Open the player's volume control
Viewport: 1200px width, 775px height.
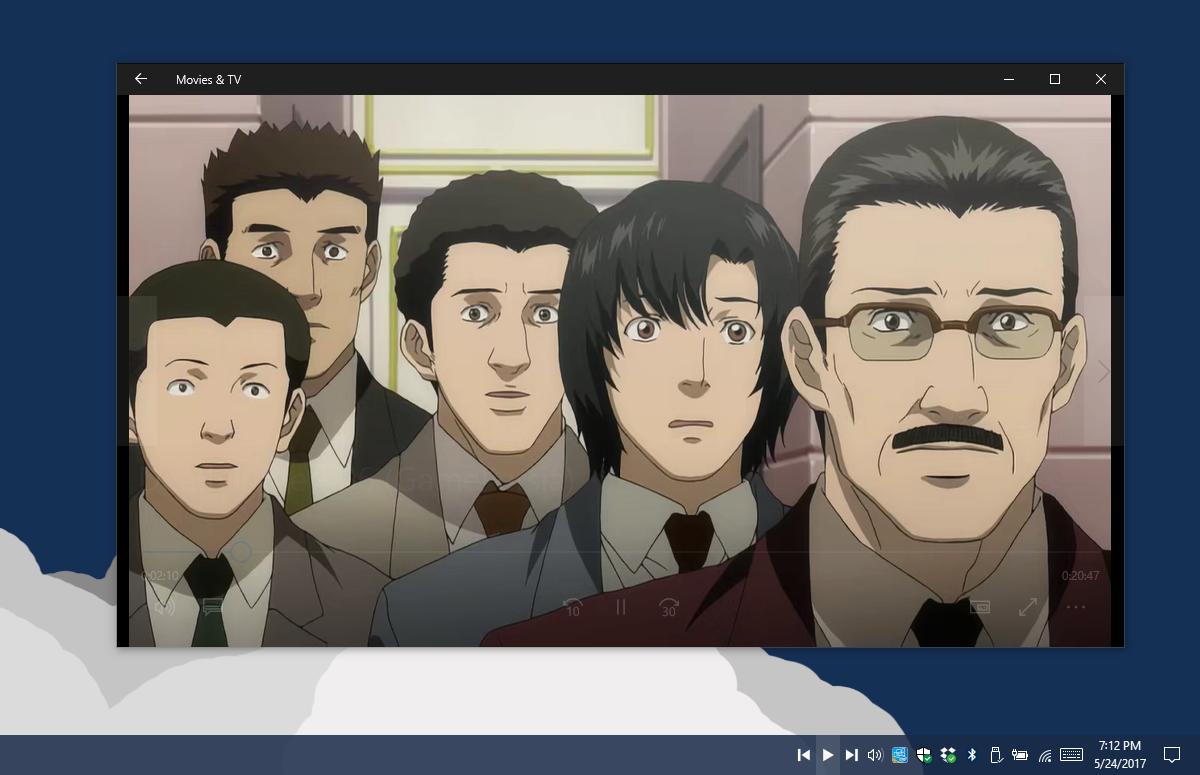click(164, 607)
